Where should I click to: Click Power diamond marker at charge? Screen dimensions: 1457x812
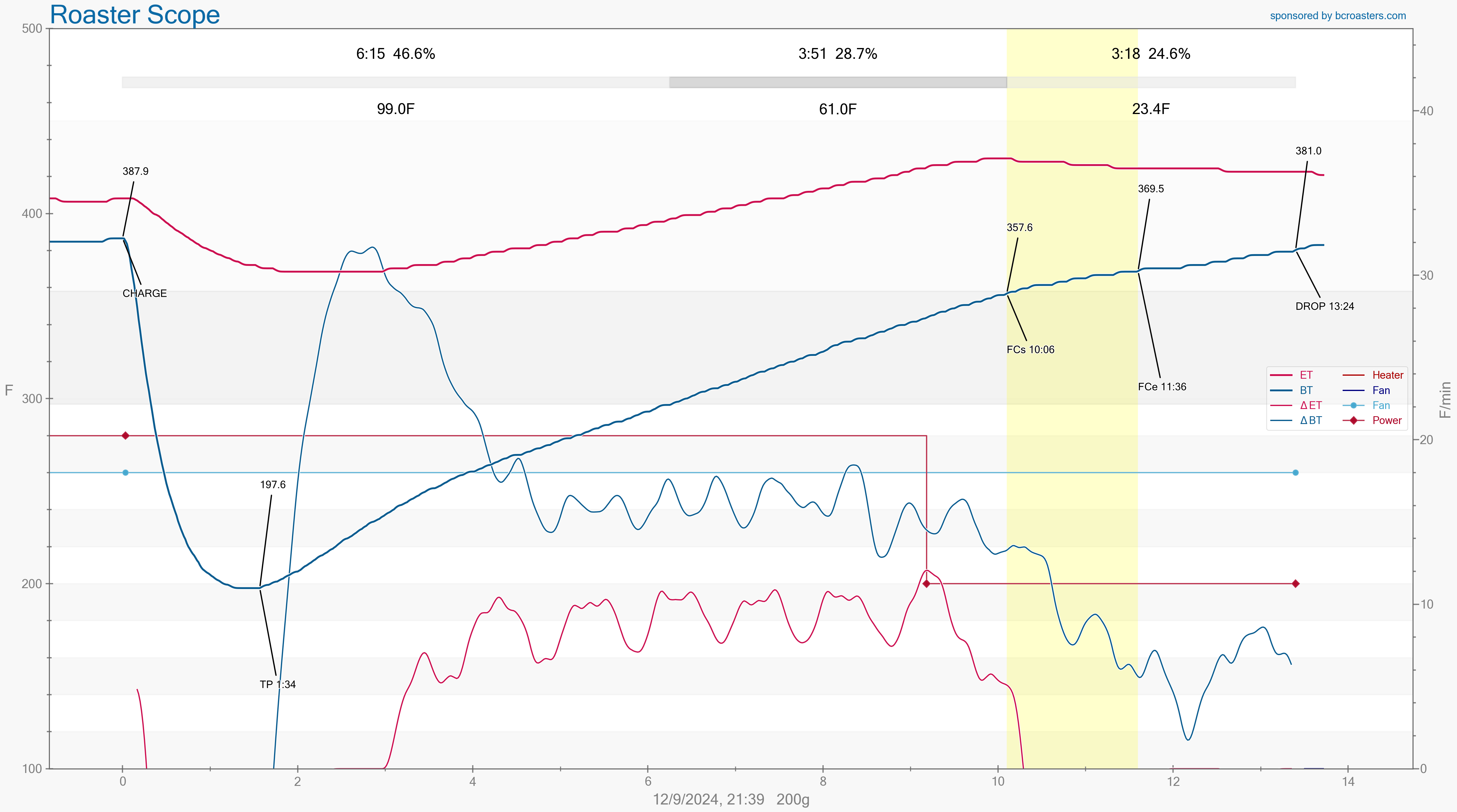pyautogui.click(x=125, y=435)
